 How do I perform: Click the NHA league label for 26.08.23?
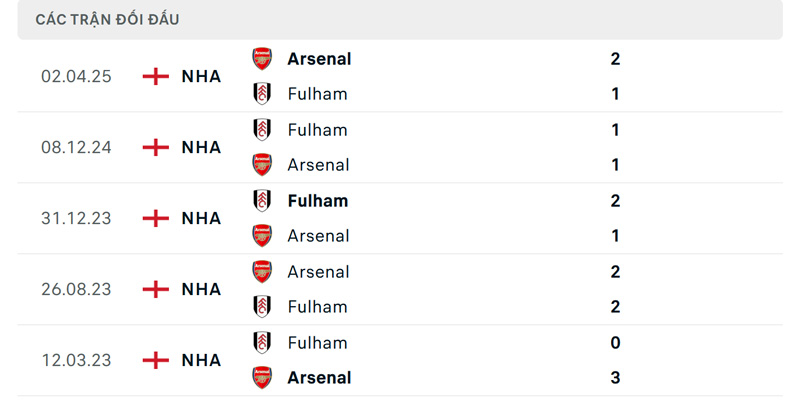[201, 289]
